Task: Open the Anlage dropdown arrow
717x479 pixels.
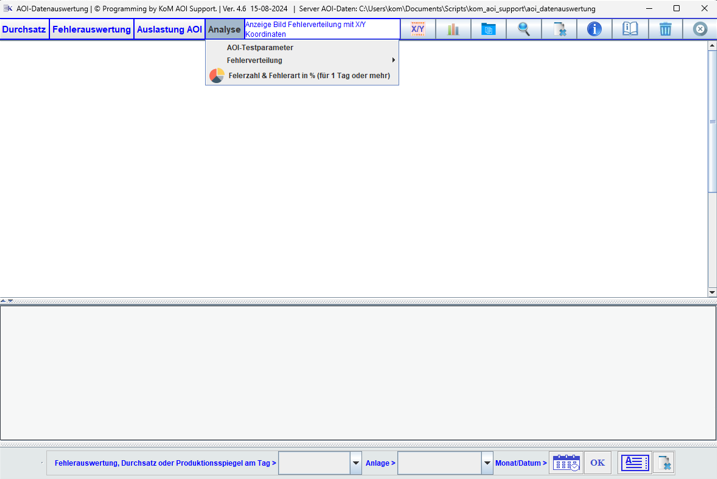Action: (487, 463)
